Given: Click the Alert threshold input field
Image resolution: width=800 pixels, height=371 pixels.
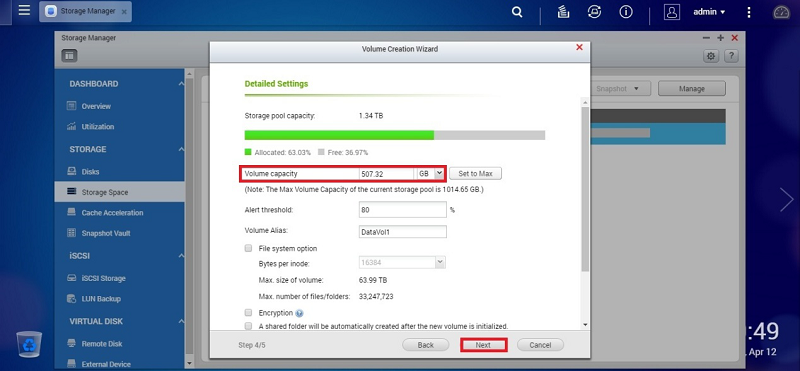Looking at the screenshot, I should click(403, 209).
